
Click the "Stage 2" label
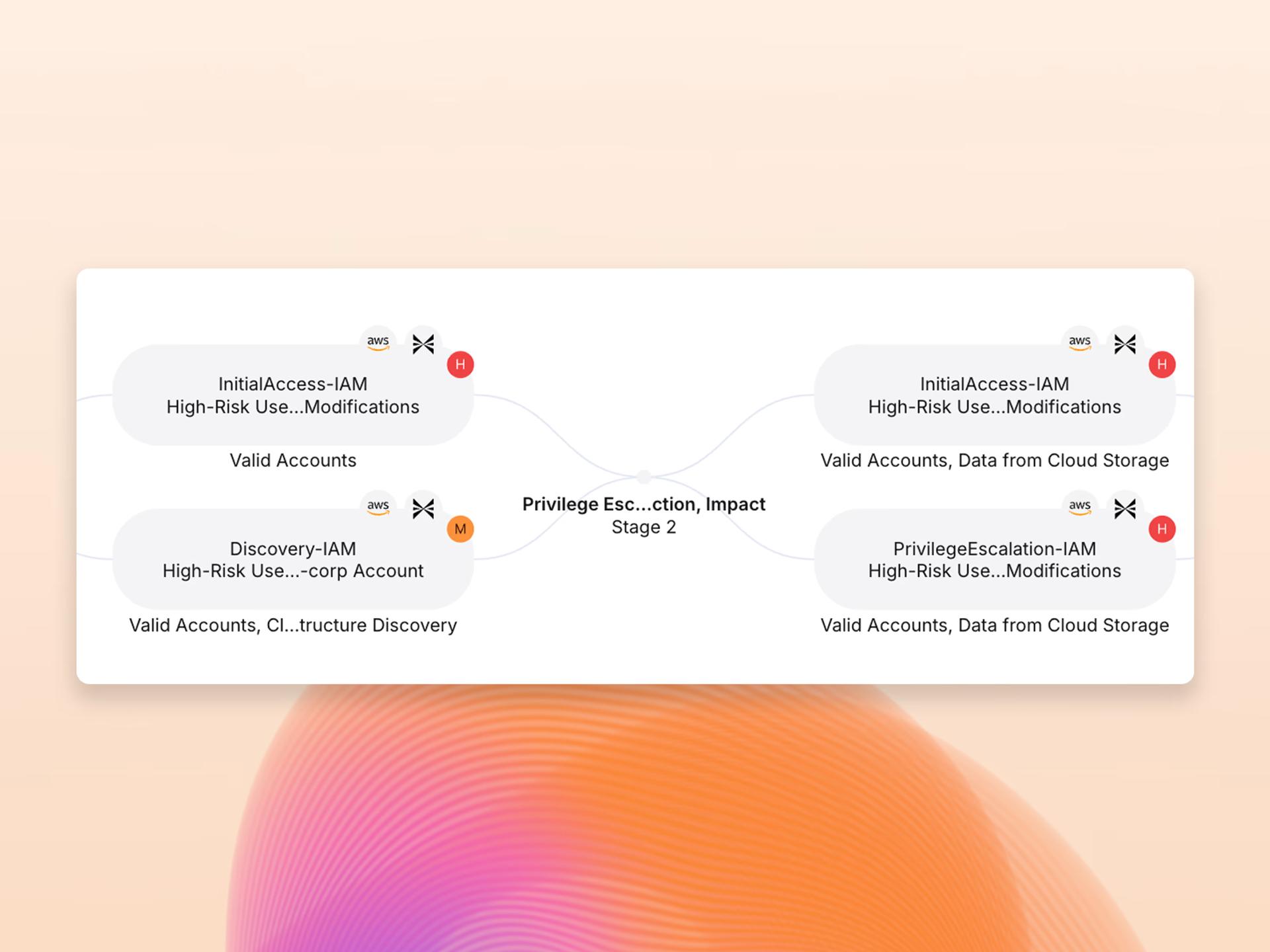pos(644,527)
